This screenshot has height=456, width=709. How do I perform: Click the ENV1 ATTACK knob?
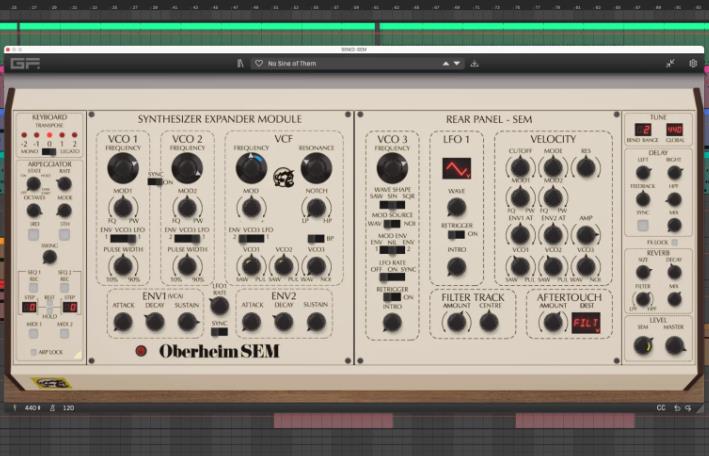[x=123, y=322]
